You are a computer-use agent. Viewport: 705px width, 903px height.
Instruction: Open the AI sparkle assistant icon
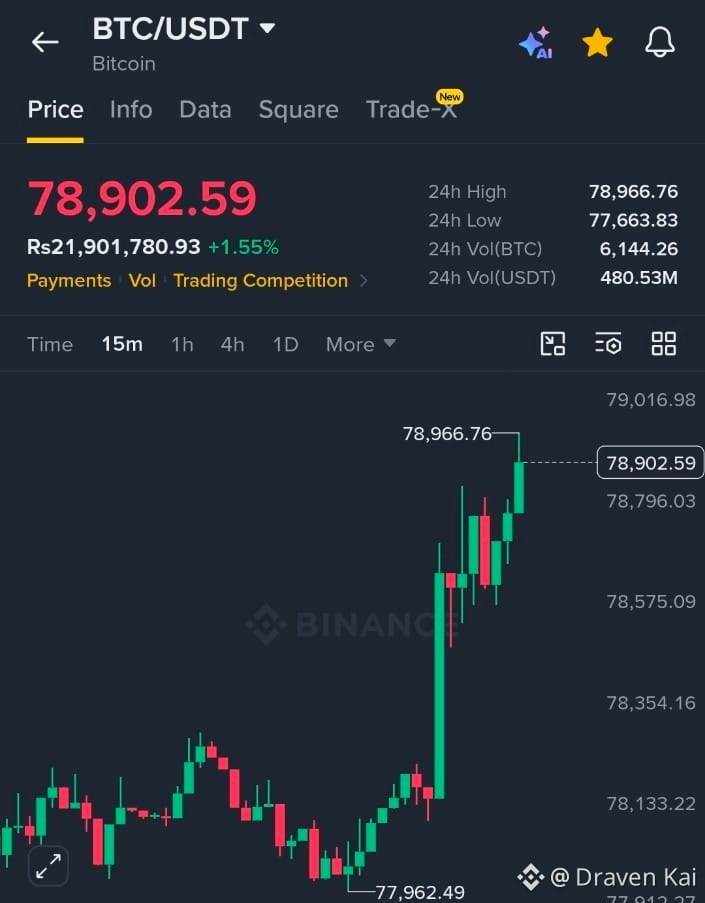[x=536, y=43]
